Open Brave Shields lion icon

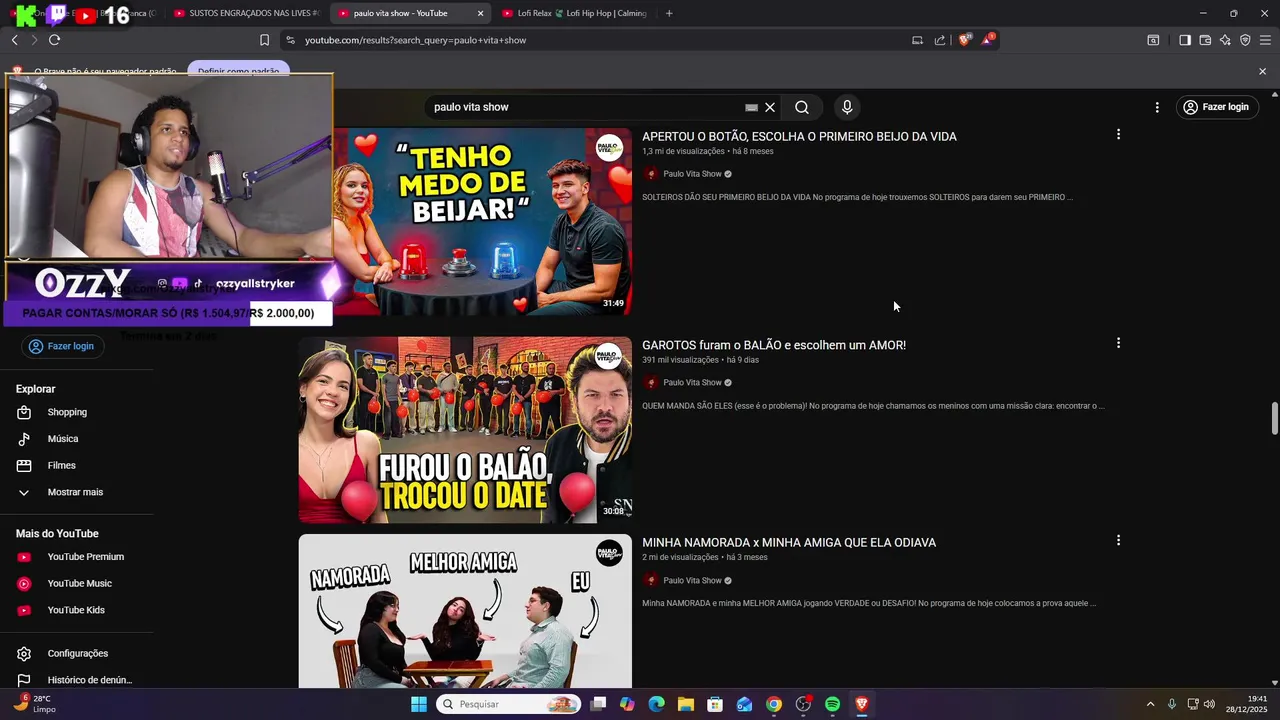(965, 40)
